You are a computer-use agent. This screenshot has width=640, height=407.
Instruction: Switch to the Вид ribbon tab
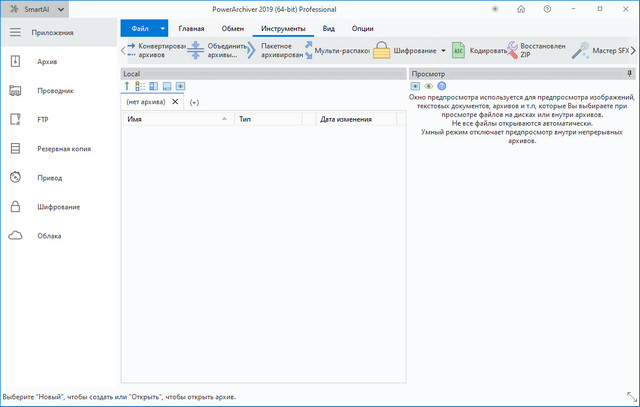tap(328, 29)
